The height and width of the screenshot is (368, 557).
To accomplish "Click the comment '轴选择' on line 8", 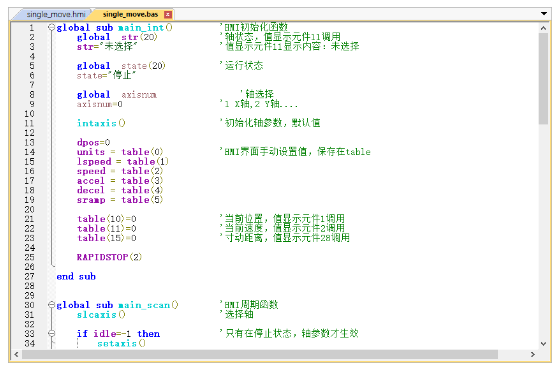I will 257,94.
